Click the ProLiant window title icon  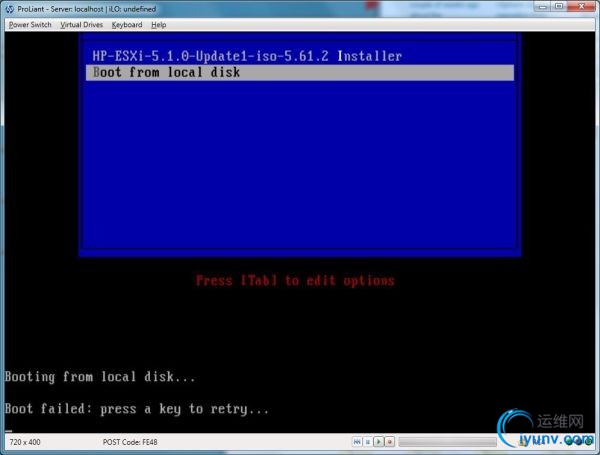tap(10, 9)
